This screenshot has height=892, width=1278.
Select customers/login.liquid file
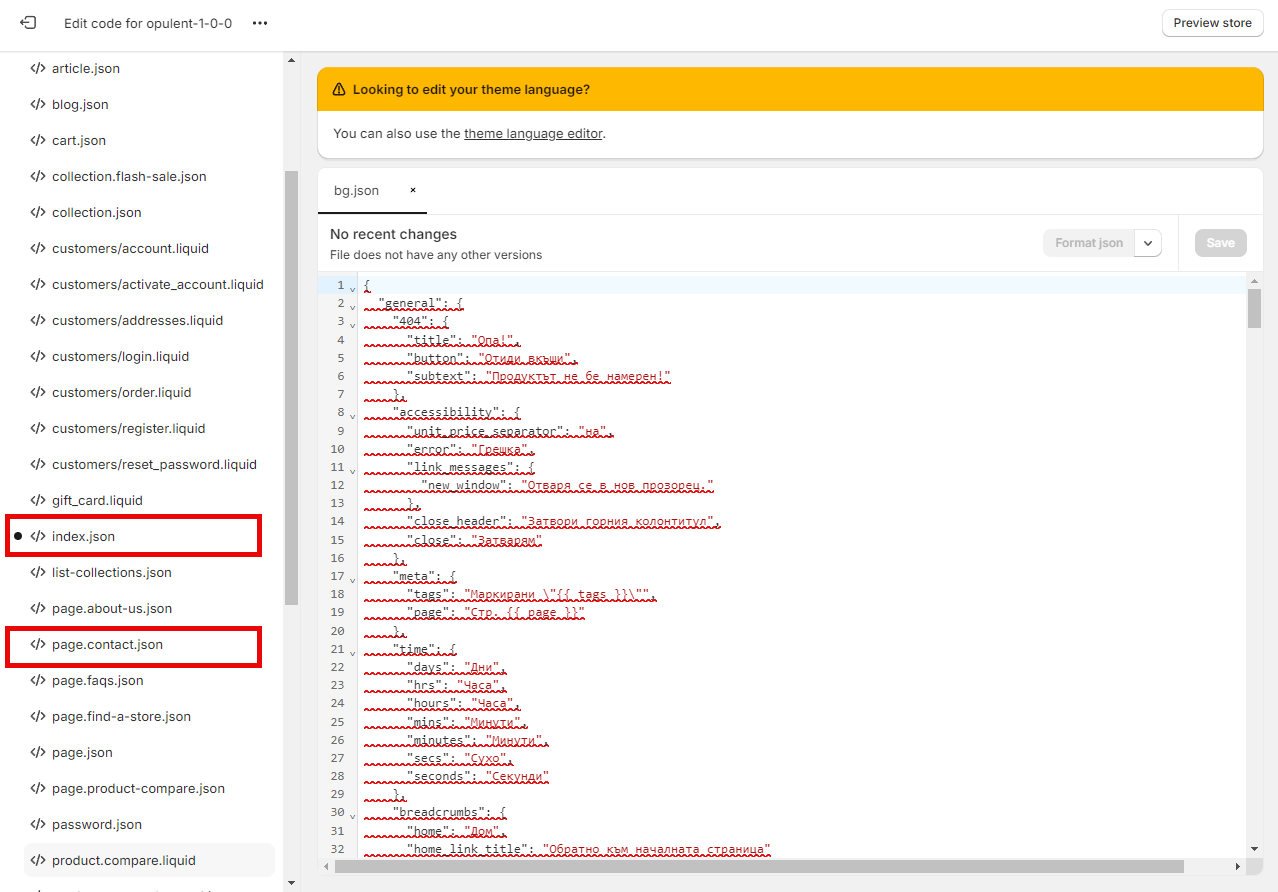point(120,357)
